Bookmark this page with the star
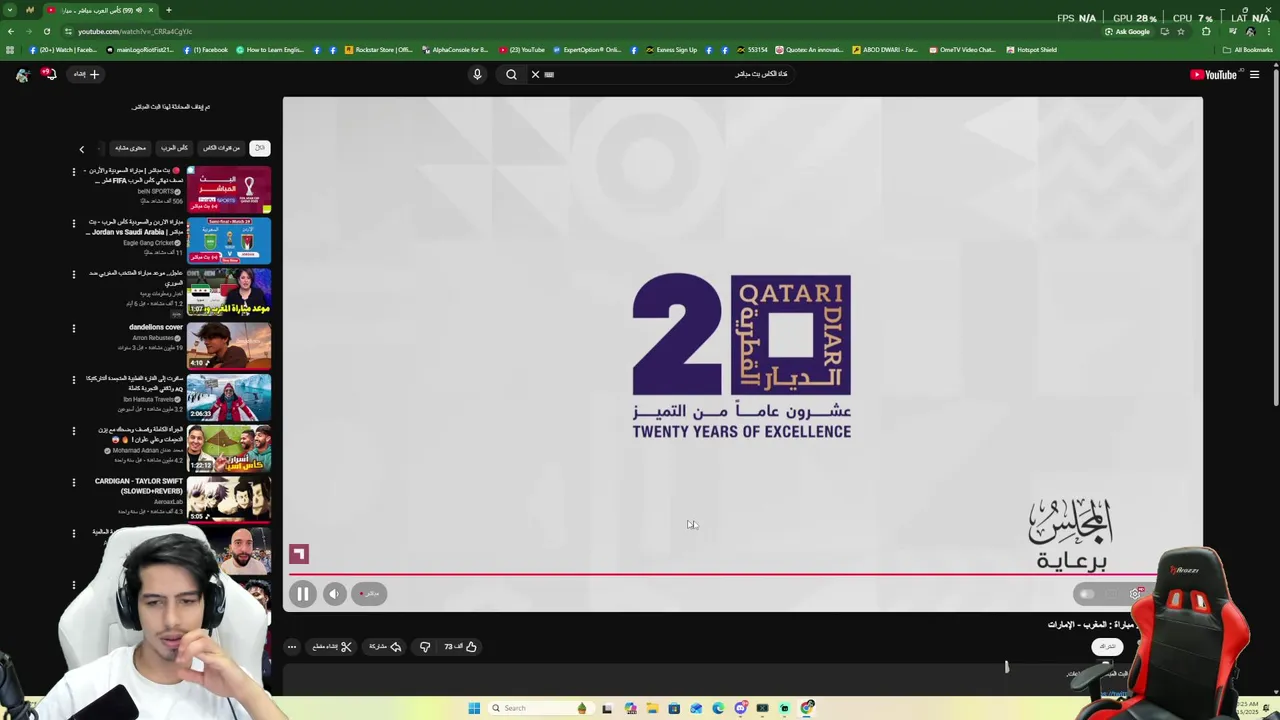Screen dimensions: 1280x720 tap(1181, 31)
